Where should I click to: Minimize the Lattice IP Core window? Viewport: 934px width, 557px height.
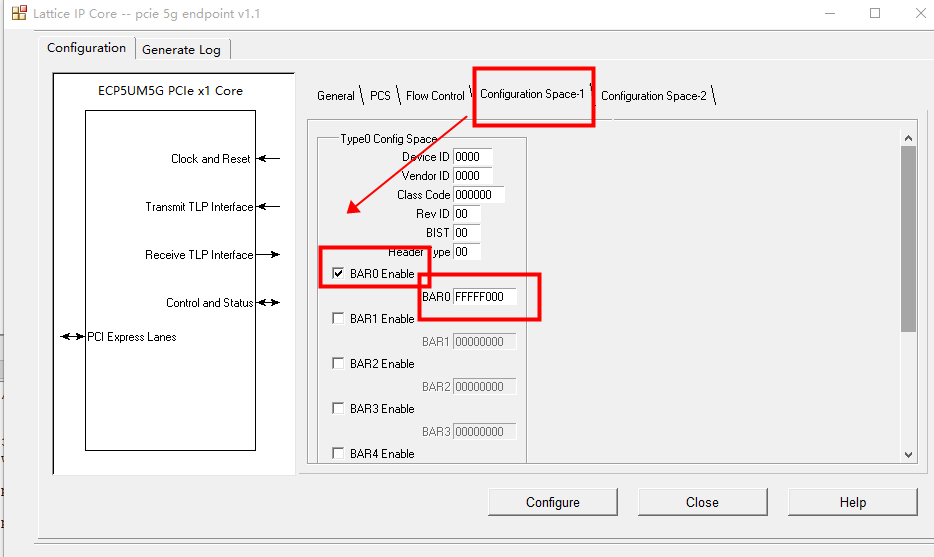click(830, 13)
